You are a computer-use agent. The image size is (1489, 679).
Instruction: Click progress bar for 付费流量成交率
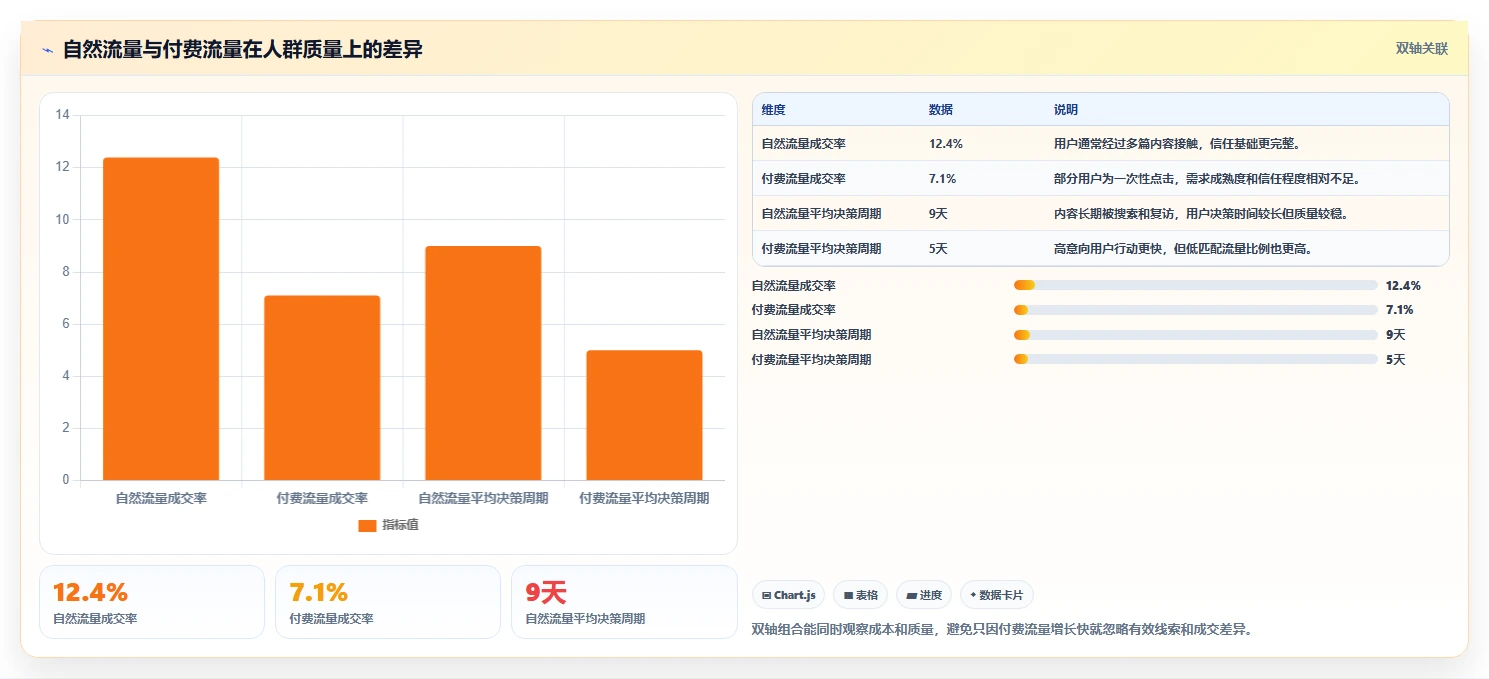coord(1196,310)
